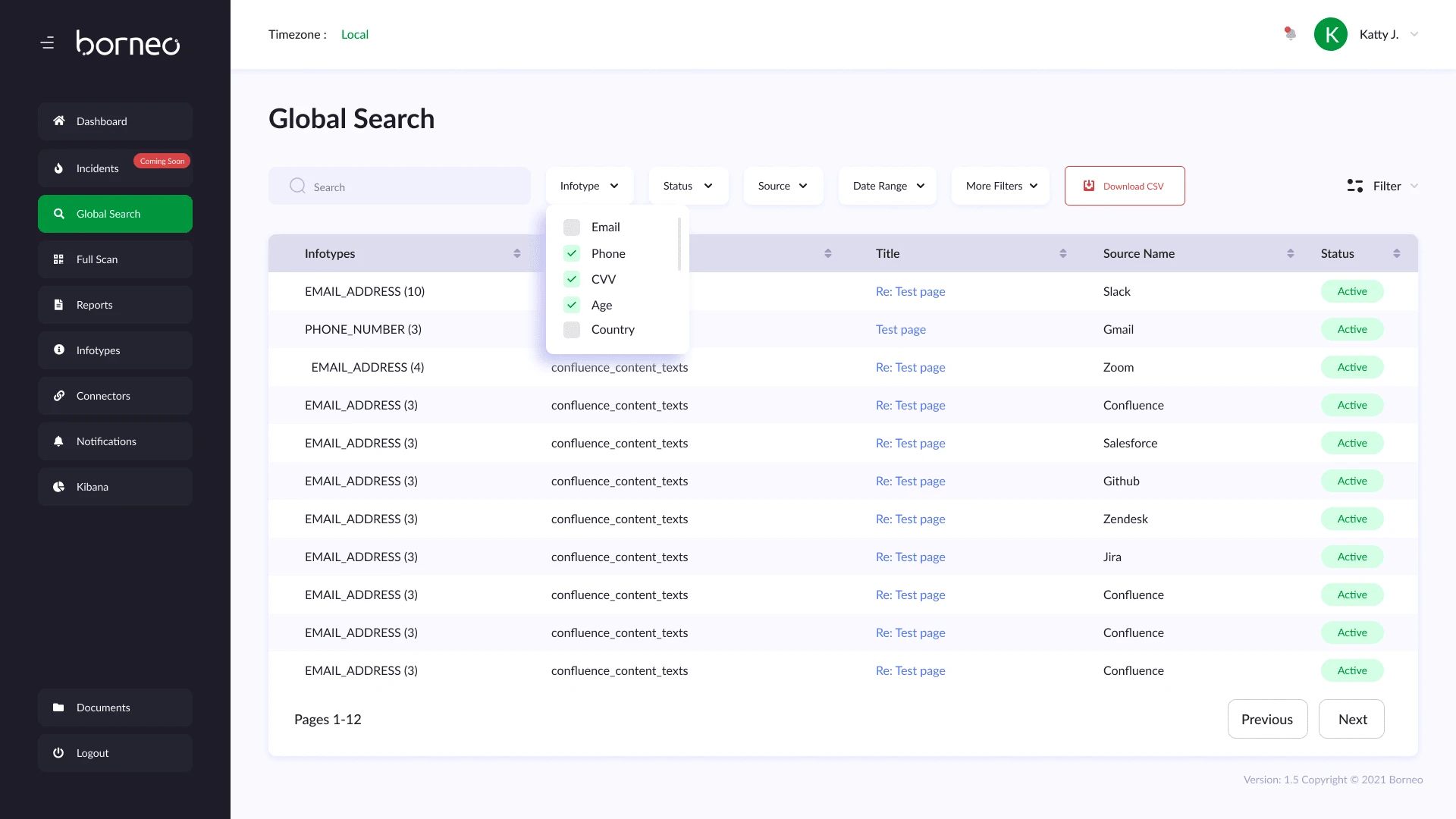This screenshot has width=1456, height=819.
Task: Expand the More Filters dropdown
Action: 1001,186
